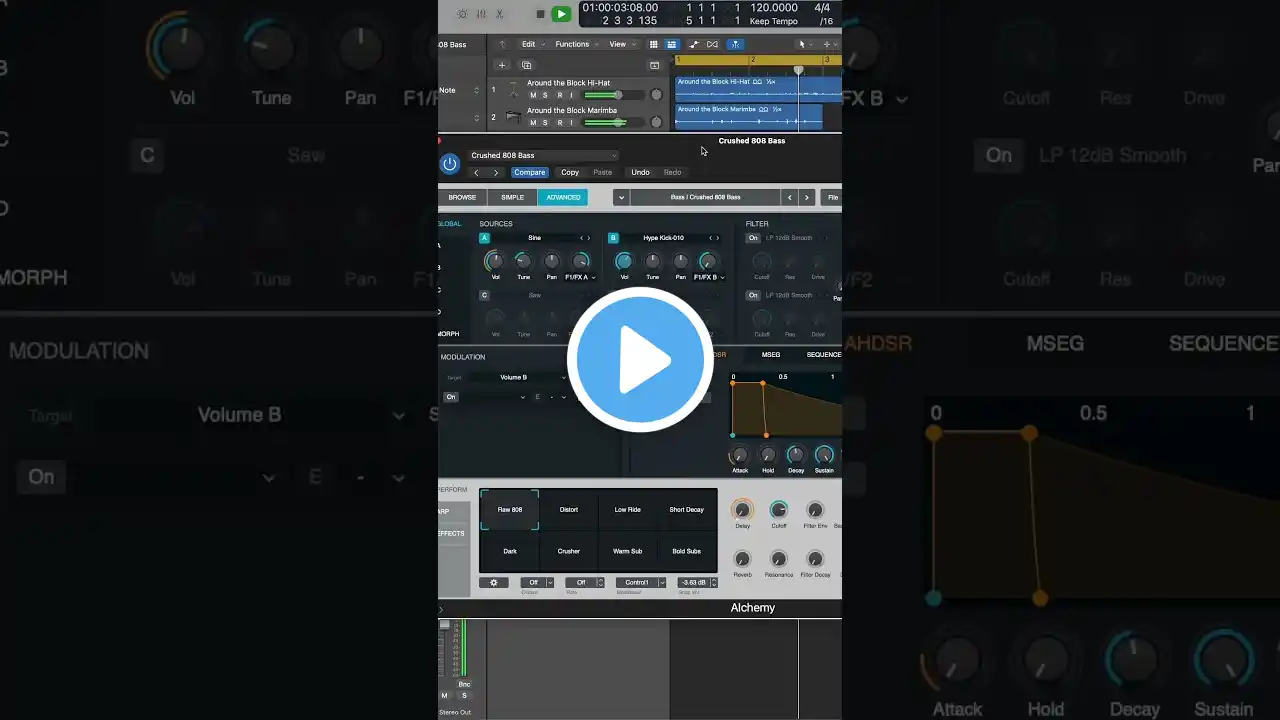Open the F1/FX B routing dropdown

click(710, 277)
